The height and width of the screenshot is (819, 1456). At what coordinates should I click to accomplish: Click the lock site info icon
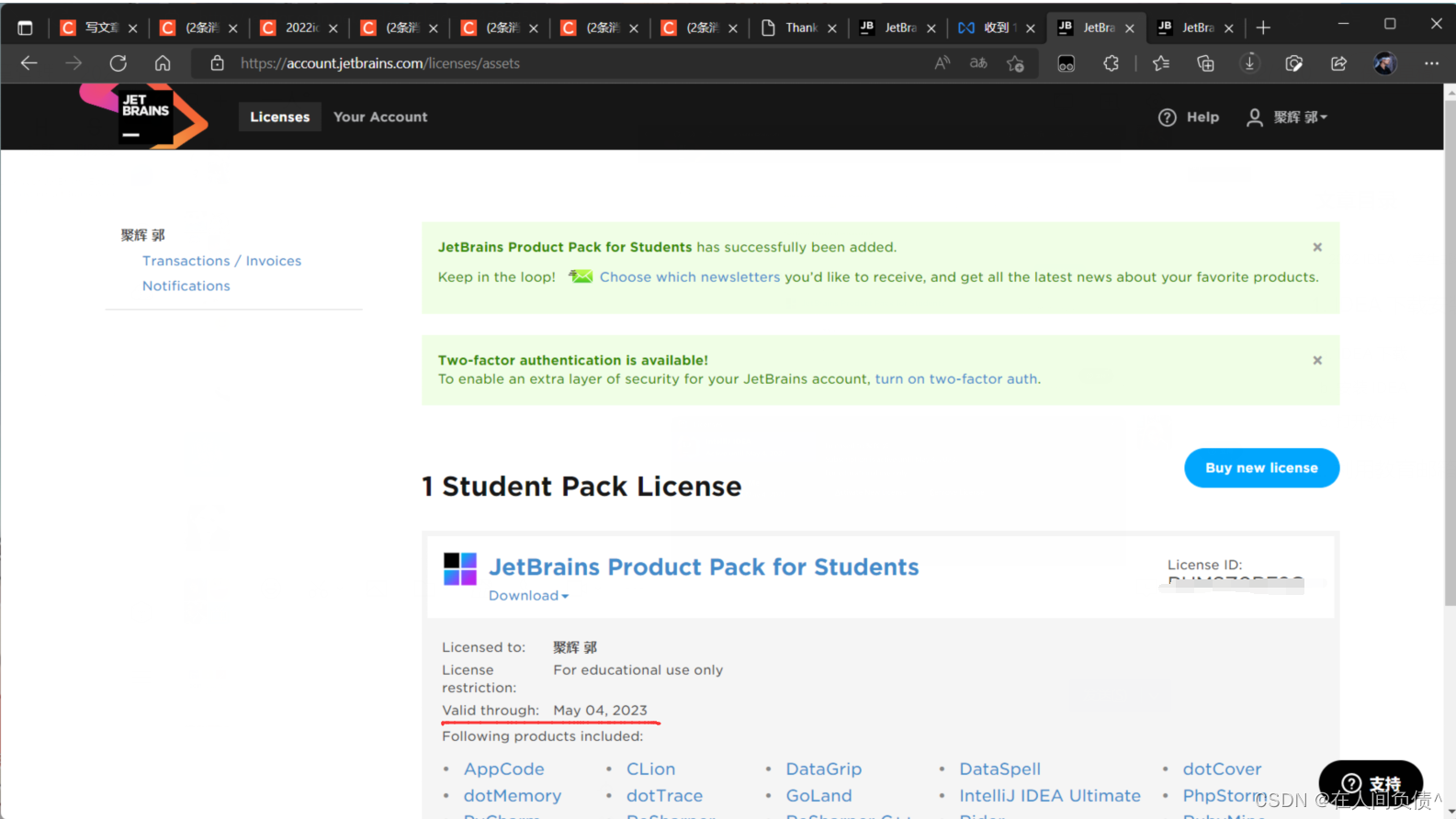217,63
